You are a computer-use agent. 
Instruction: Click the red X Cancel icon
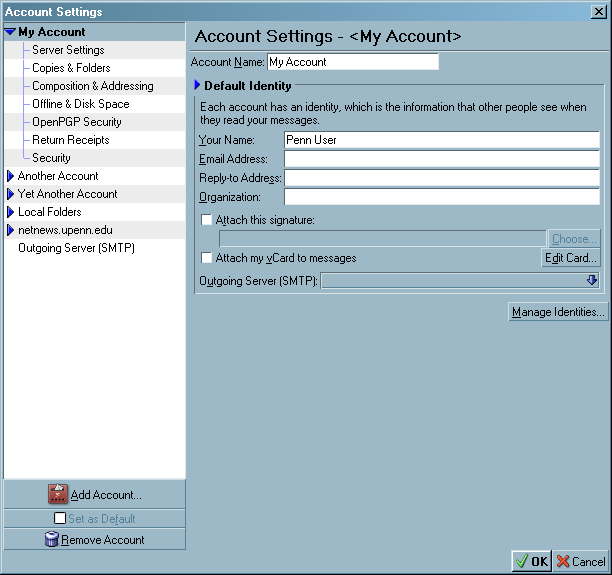pos(563,562)
